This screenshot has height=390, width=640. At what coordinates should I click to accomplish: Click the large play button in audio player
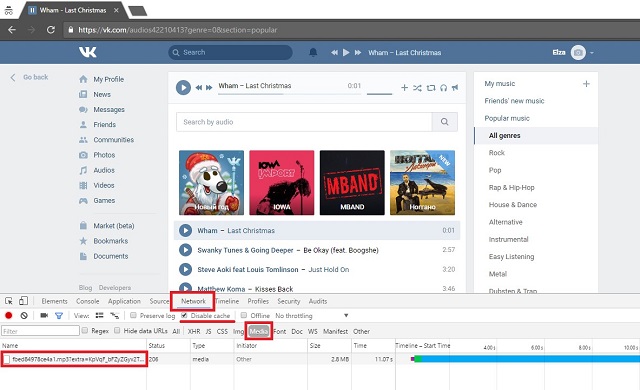coord(183,87)
